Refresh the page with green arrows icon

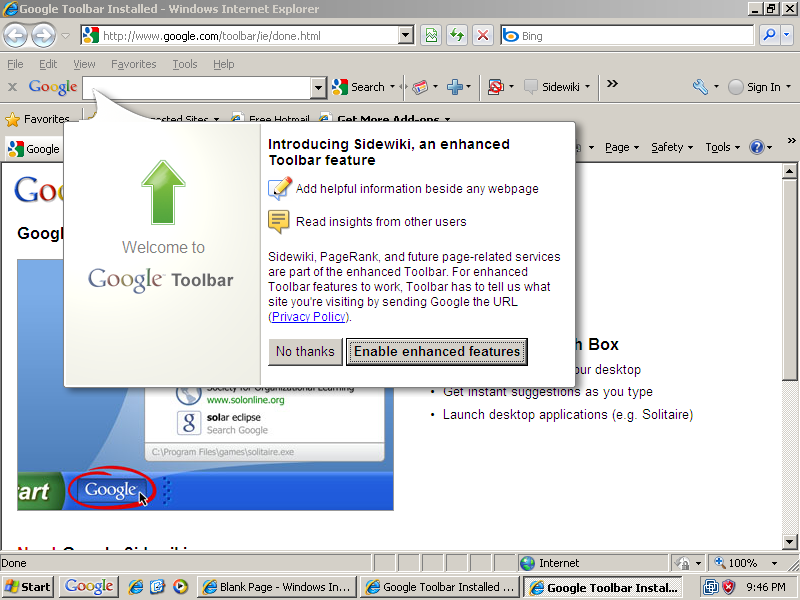point(457,36)
